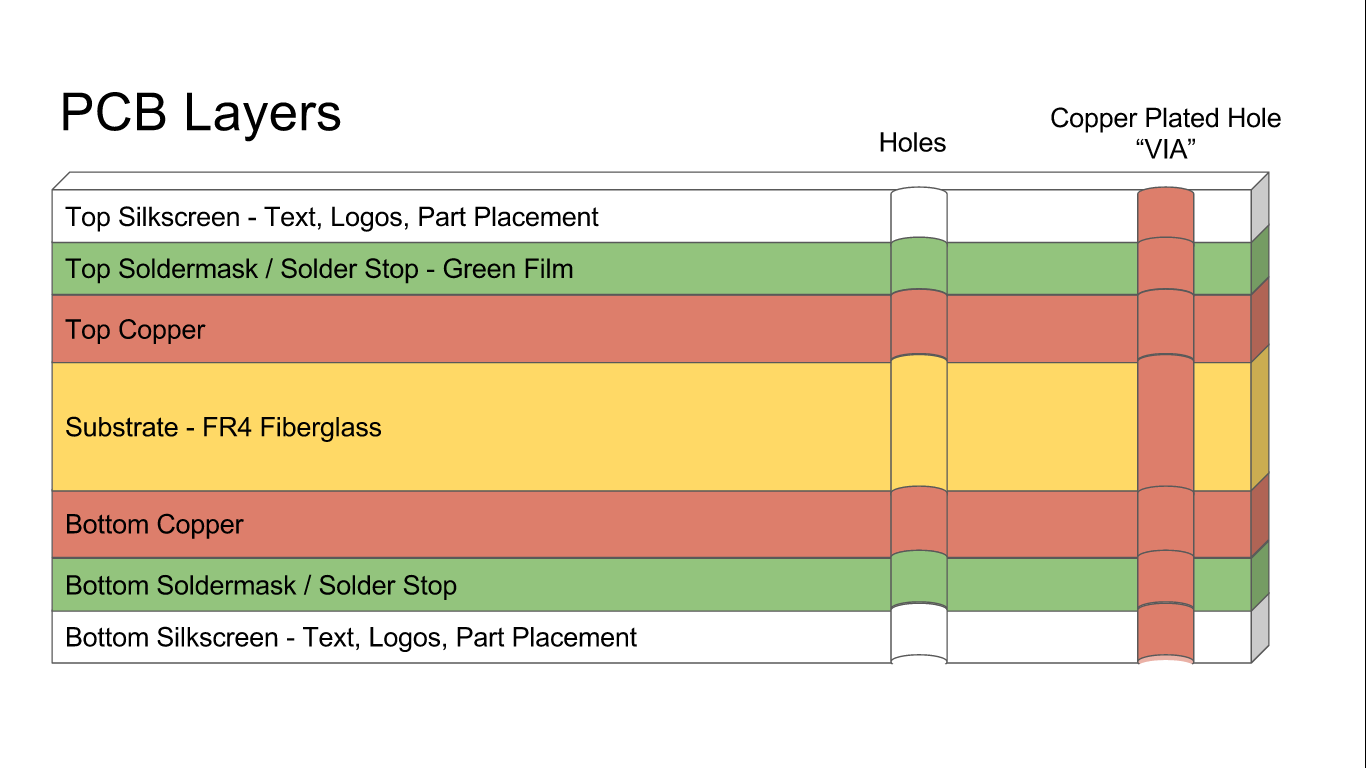The width and height of the screenshot is (1366, 768).
Task: Click hole cylinder in the yellow substrate
Action: (x=918, y=425)
